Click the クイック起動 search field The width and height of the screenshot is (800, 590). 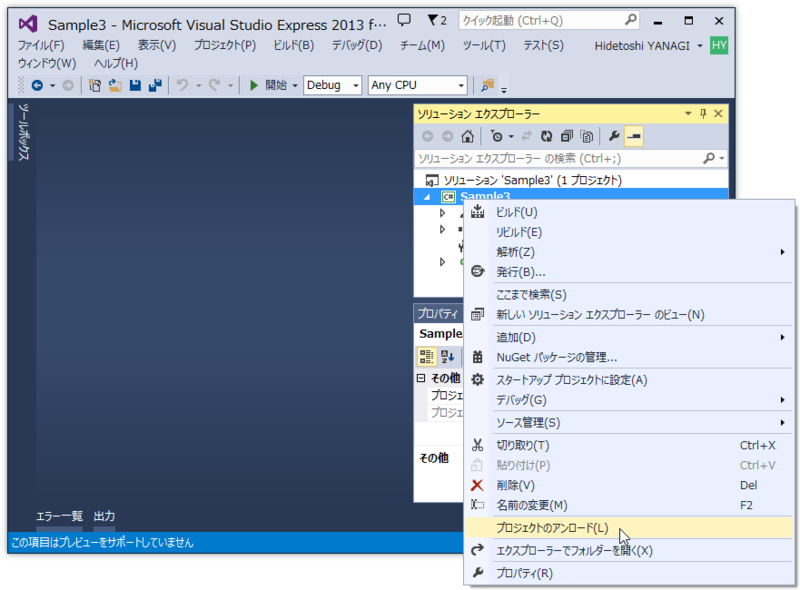(548, 20)
